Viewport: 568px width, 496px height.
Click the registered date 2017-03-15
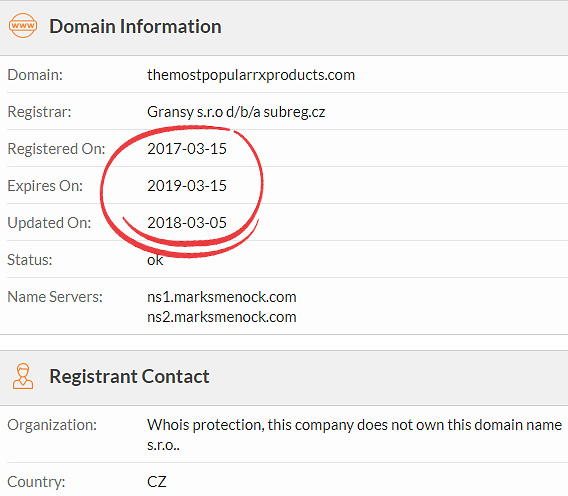(x=187, y=149)
